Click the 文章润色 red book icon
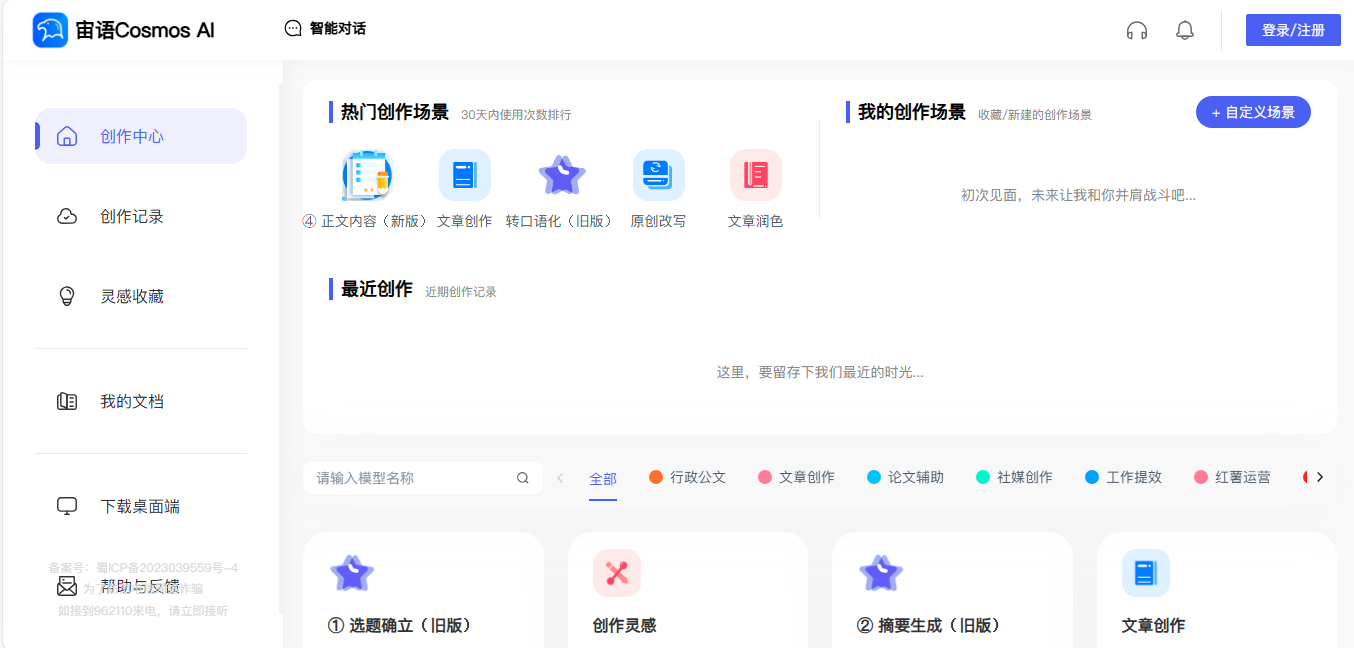 tap(755, 175)
